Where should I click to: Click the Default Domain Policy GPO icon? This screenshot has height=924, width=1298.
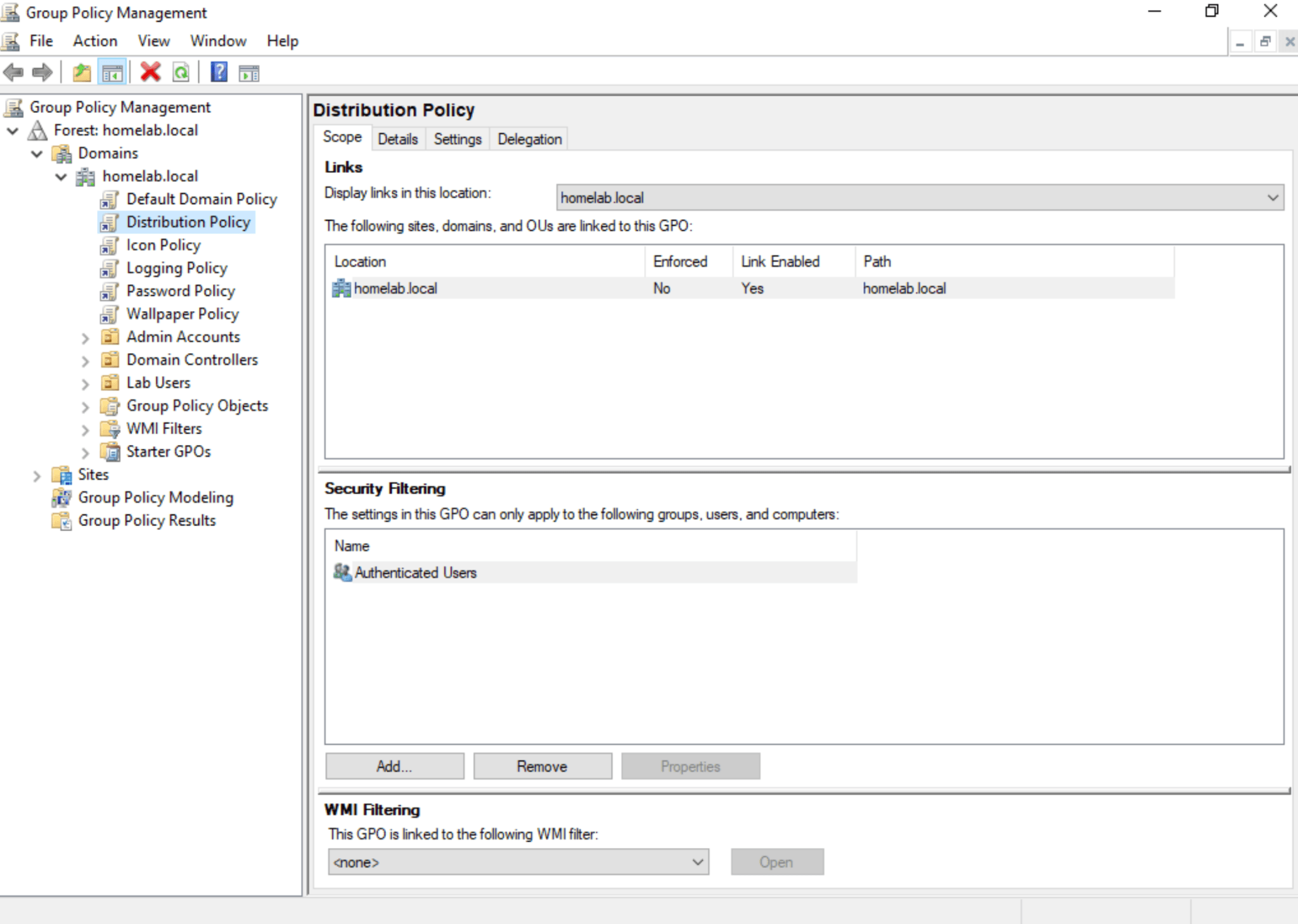click(110, 199)
